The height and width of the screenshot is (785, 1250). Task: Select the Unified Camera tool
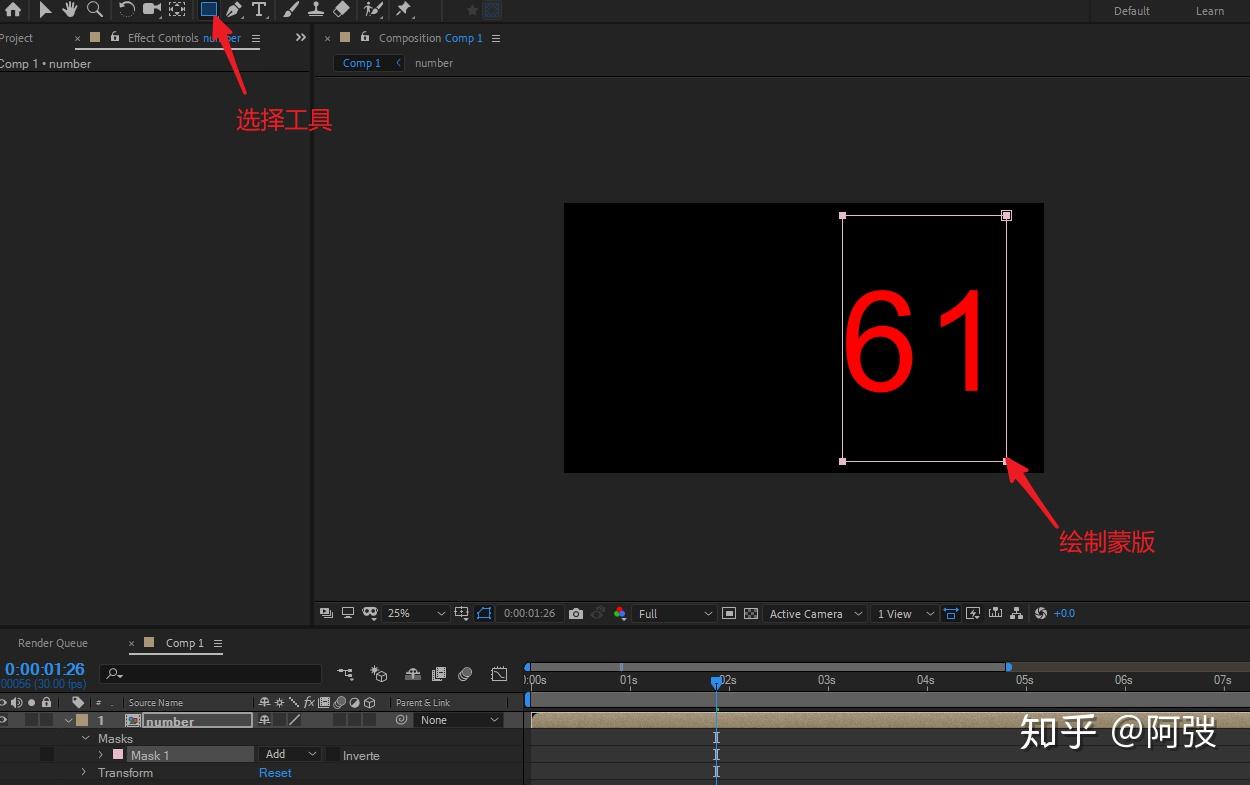152,10
